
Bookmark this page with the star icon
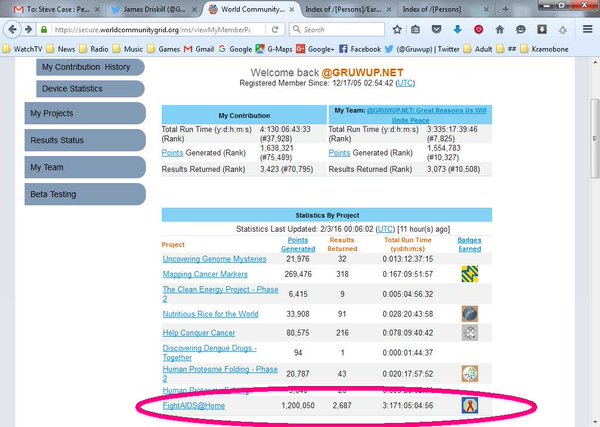tap(397, 29)
